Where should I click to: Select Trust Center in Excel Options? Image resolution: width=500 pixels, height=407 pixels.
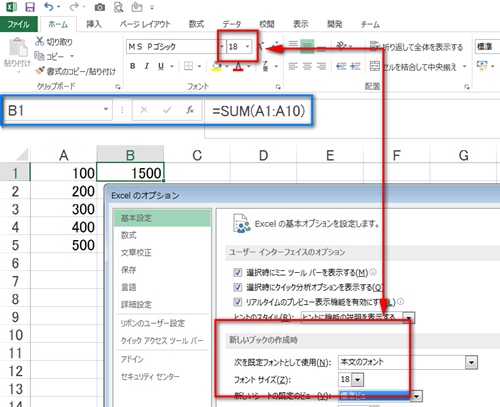162,377
